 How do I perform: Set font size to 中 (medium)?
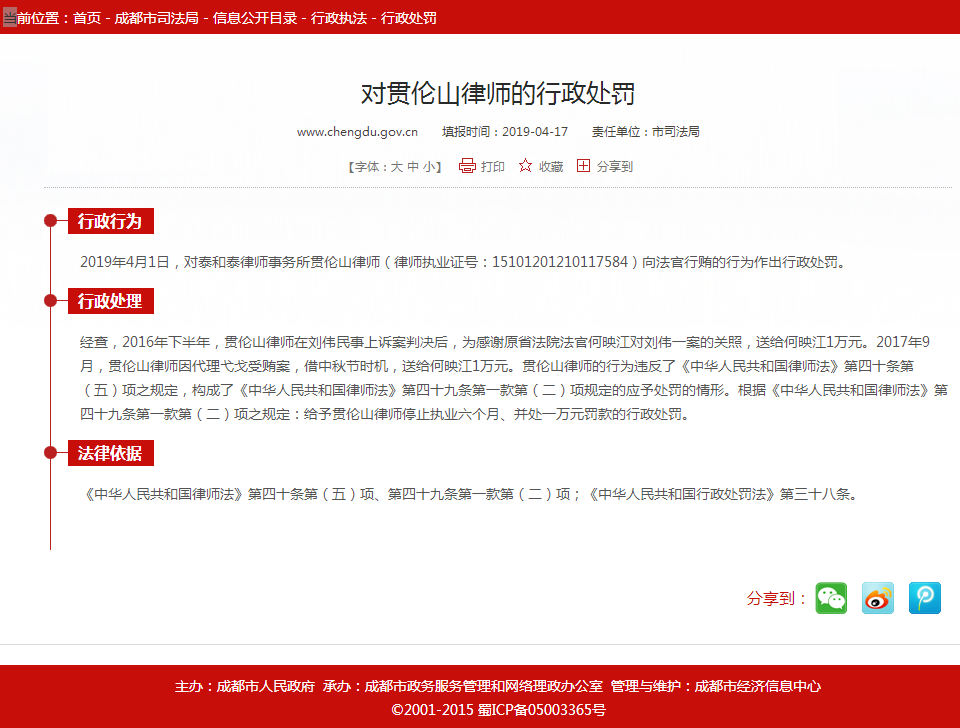(x=413, y=167)
